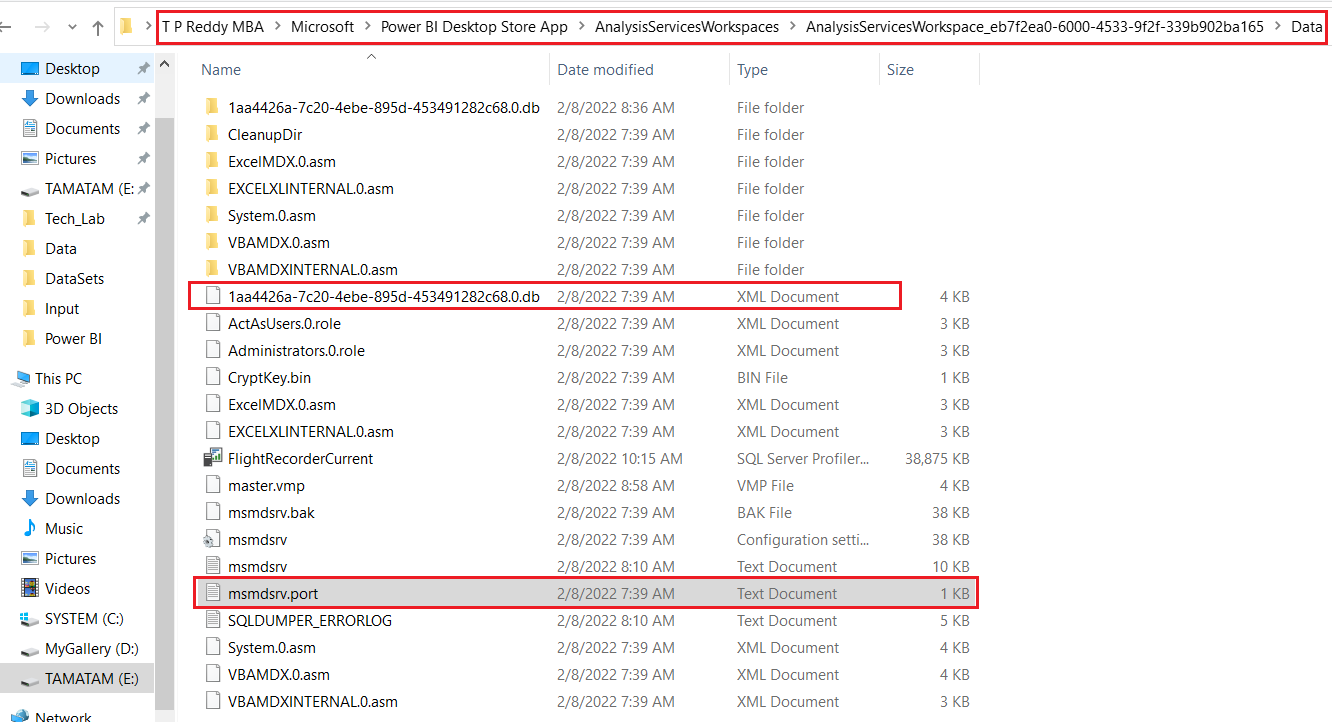Select VBAMDX.0.asm XML Document file name
Screen dimensions: 1332x722
pyautogui.click(x=279, y=674)
